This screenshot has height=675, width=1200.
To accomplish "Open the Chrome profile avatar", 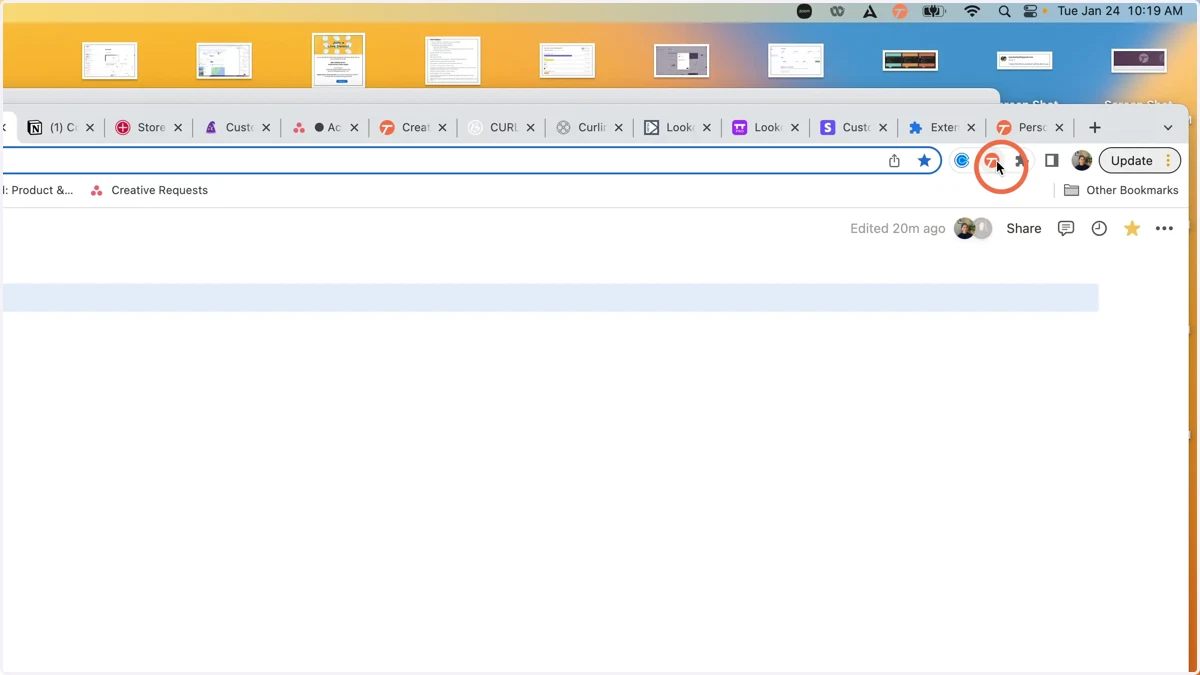I will 1081,161.
